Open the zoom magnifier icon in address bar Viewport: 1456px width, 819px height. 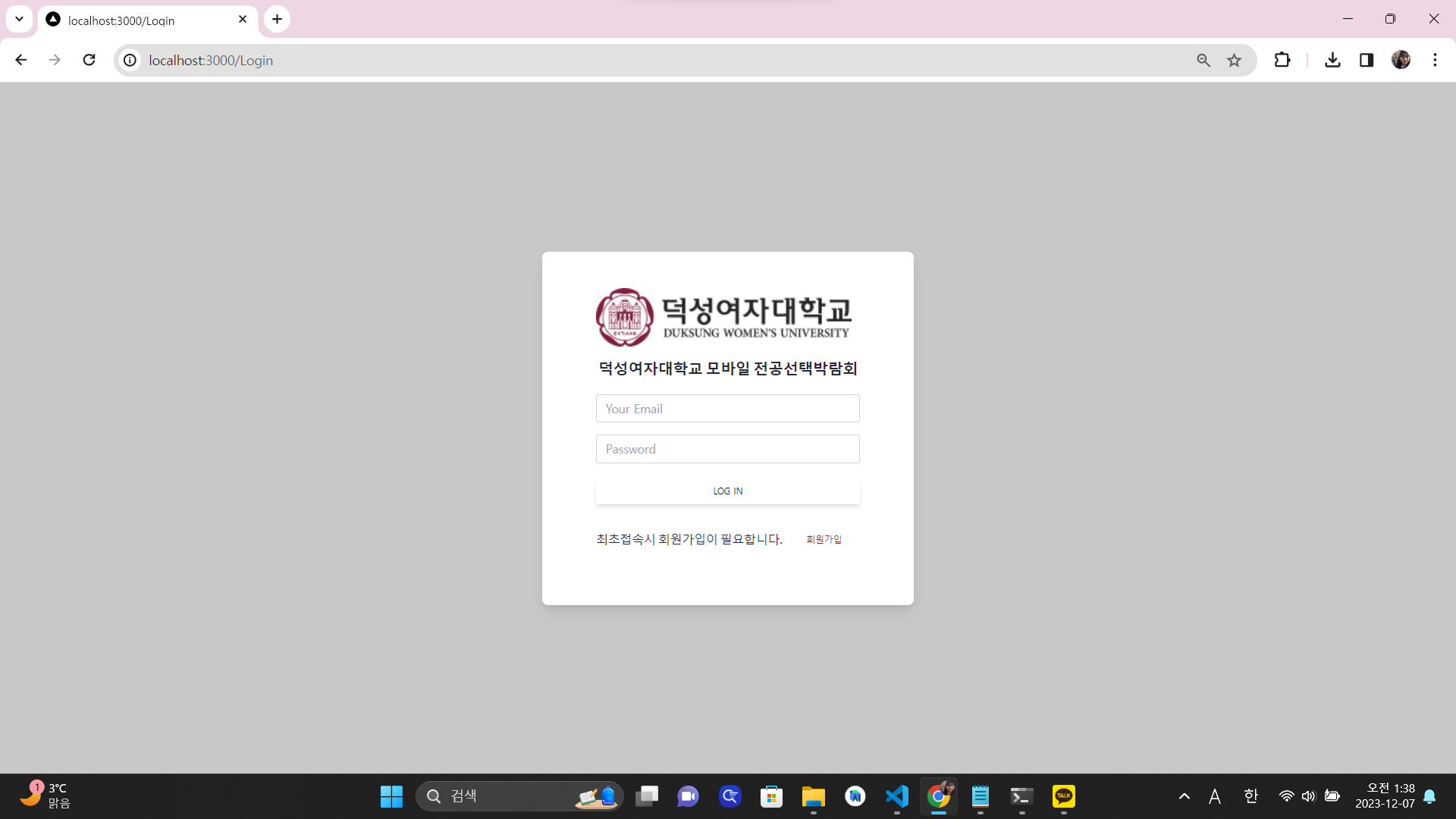click(1203, 60)
